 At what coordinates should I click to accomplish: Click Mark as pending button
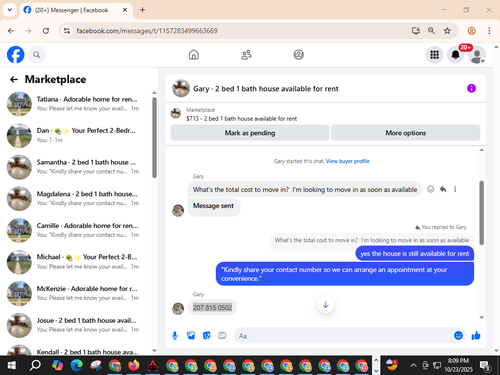(250, 133)
